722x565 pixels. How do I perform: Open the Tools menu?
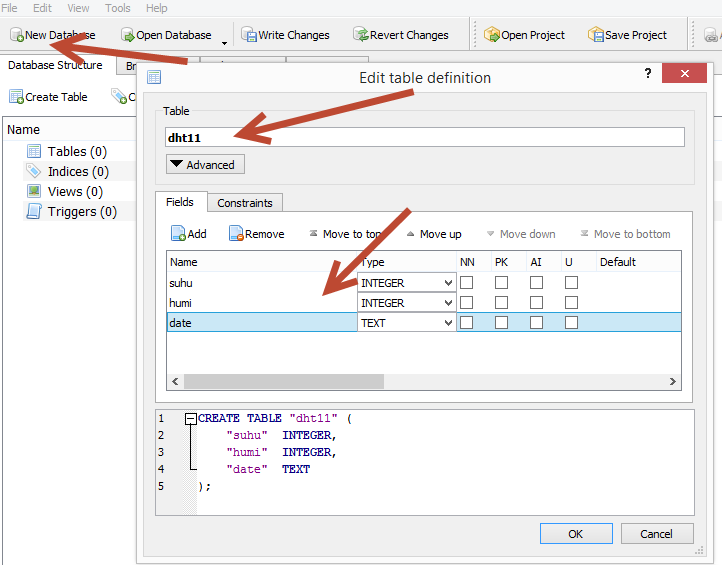tap(117, 8)
